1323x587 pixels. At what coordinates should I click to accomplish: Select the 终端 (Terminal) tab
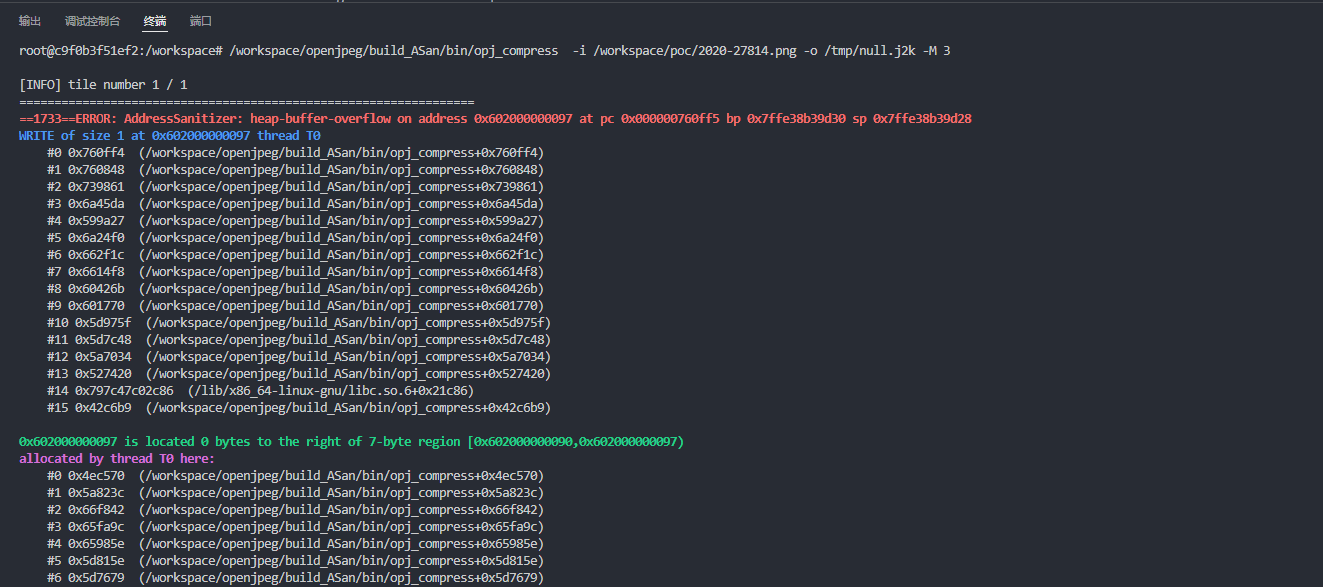click(155, 21)
